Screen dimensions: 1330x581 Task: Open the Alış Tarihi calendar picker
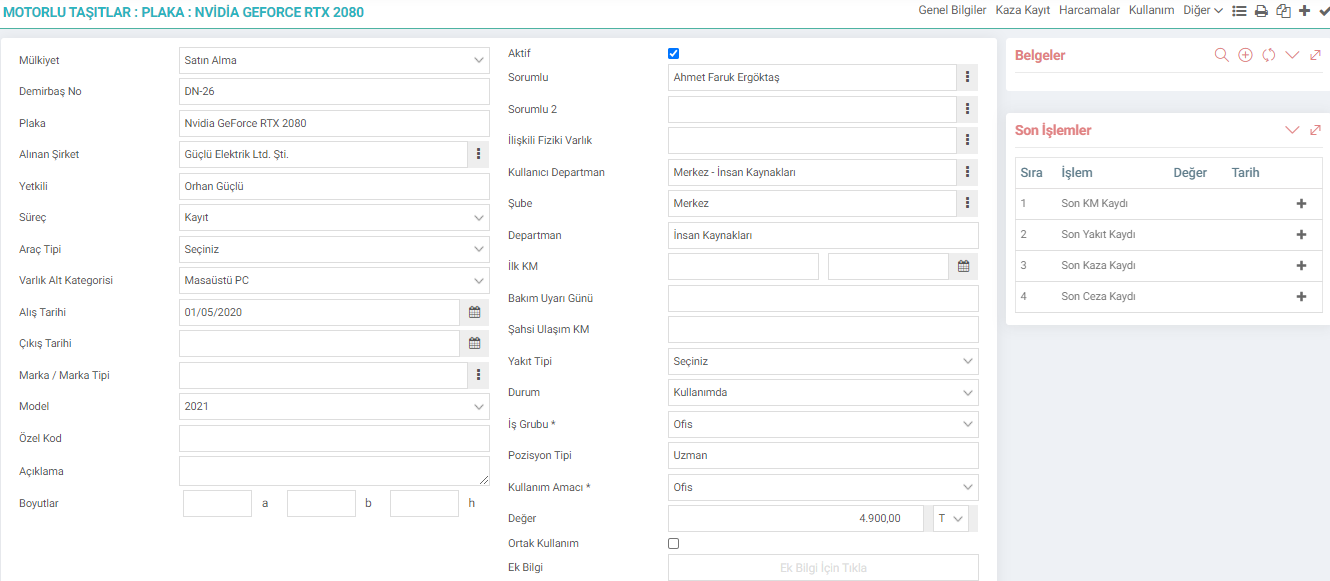(x=475, y=312)
